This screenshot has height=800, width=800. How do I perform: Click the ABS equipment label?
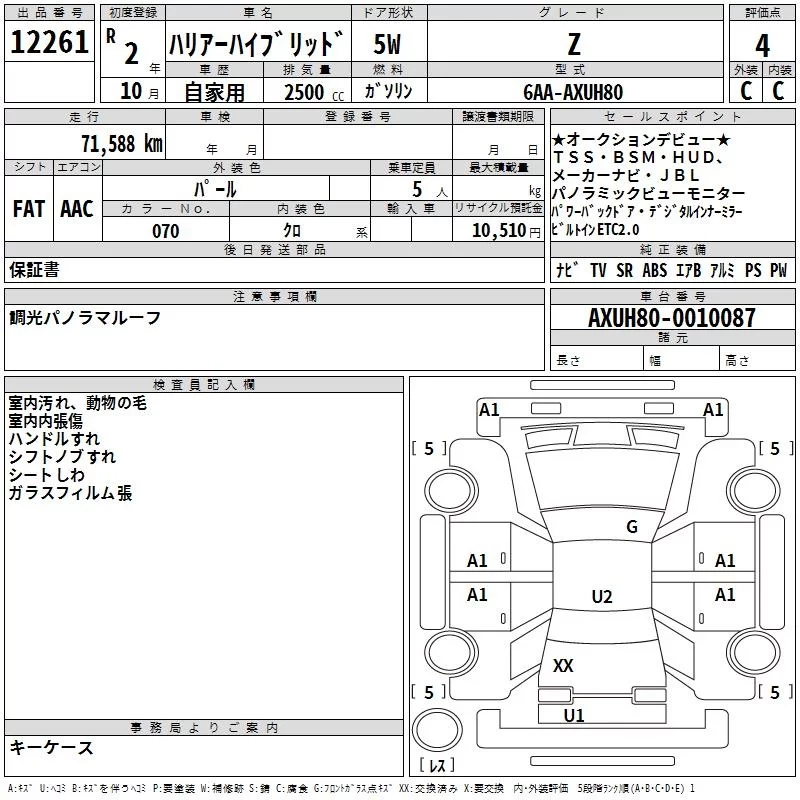coord(655,270)
